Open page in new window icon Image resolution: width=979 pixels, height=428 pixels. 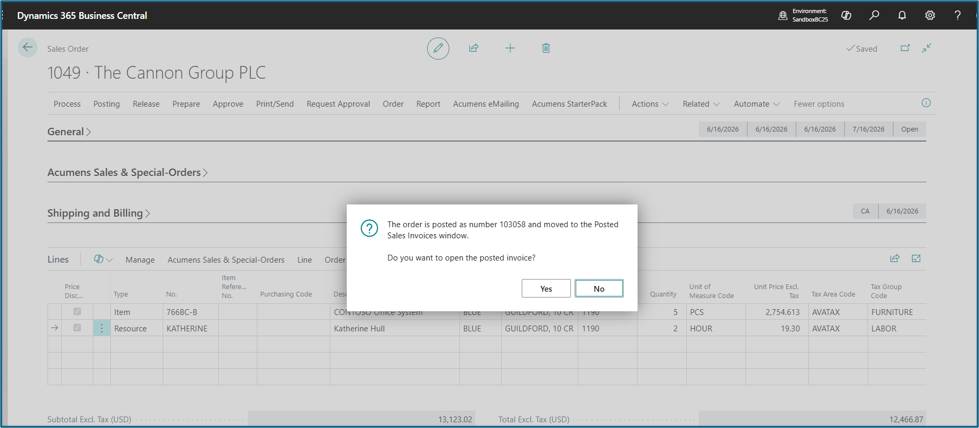[905, 48]
